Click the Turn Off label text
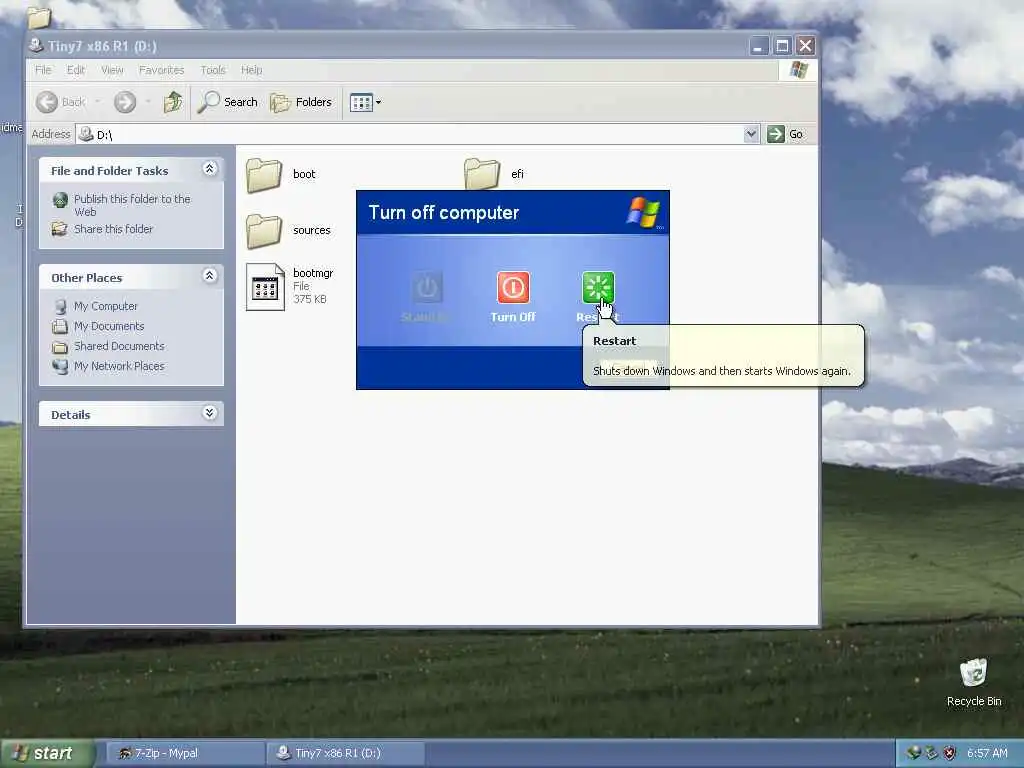The width and height of the screenshot is (1024, 768). click(x=513, y=317)
